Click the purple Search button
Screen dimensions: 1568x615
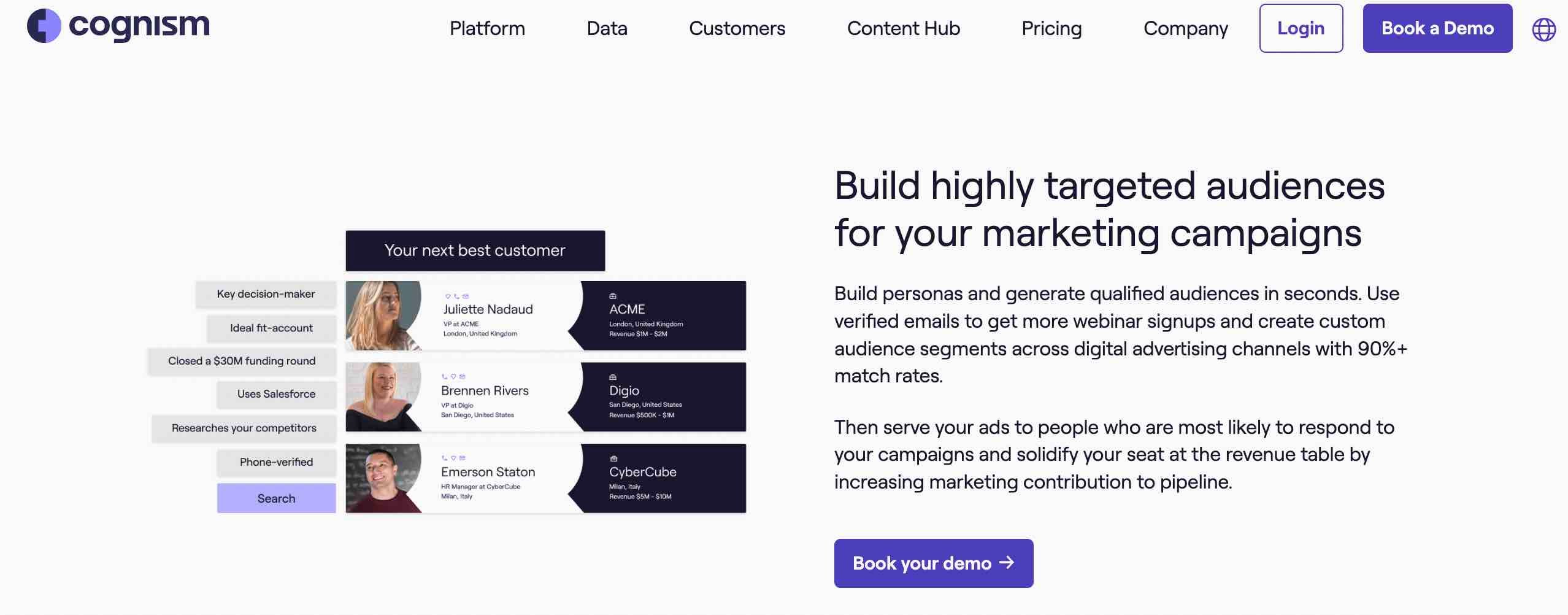pos(276,498)
